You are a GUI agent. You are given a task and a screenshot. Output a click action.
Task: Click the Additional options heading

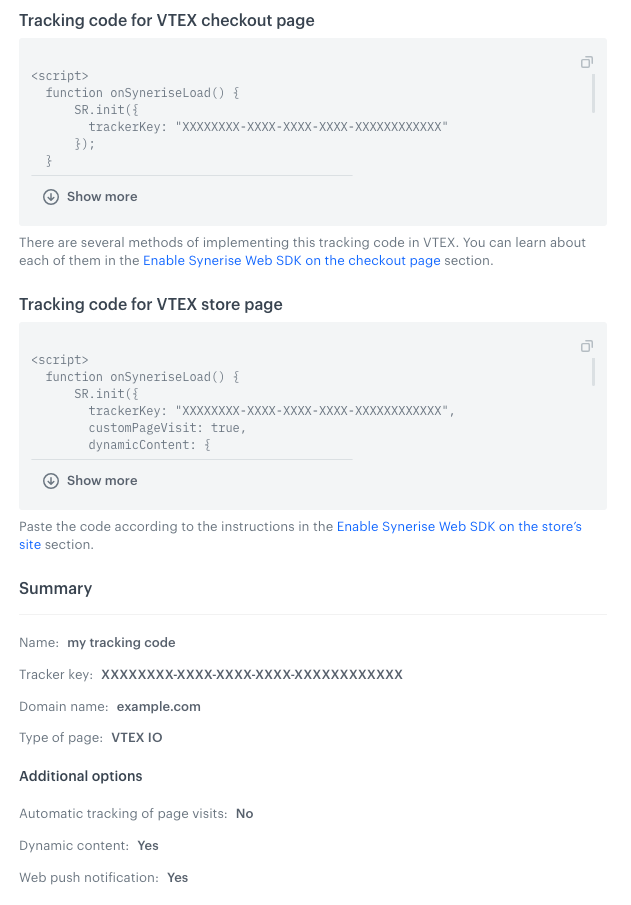pos(80,776)
